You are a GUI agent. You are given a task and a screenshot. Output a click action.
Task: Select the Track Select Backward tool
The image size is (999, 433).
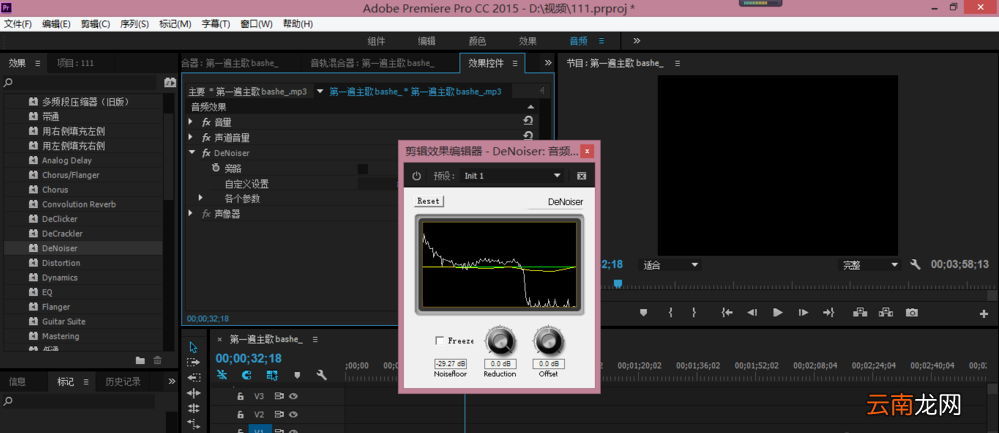194,378
